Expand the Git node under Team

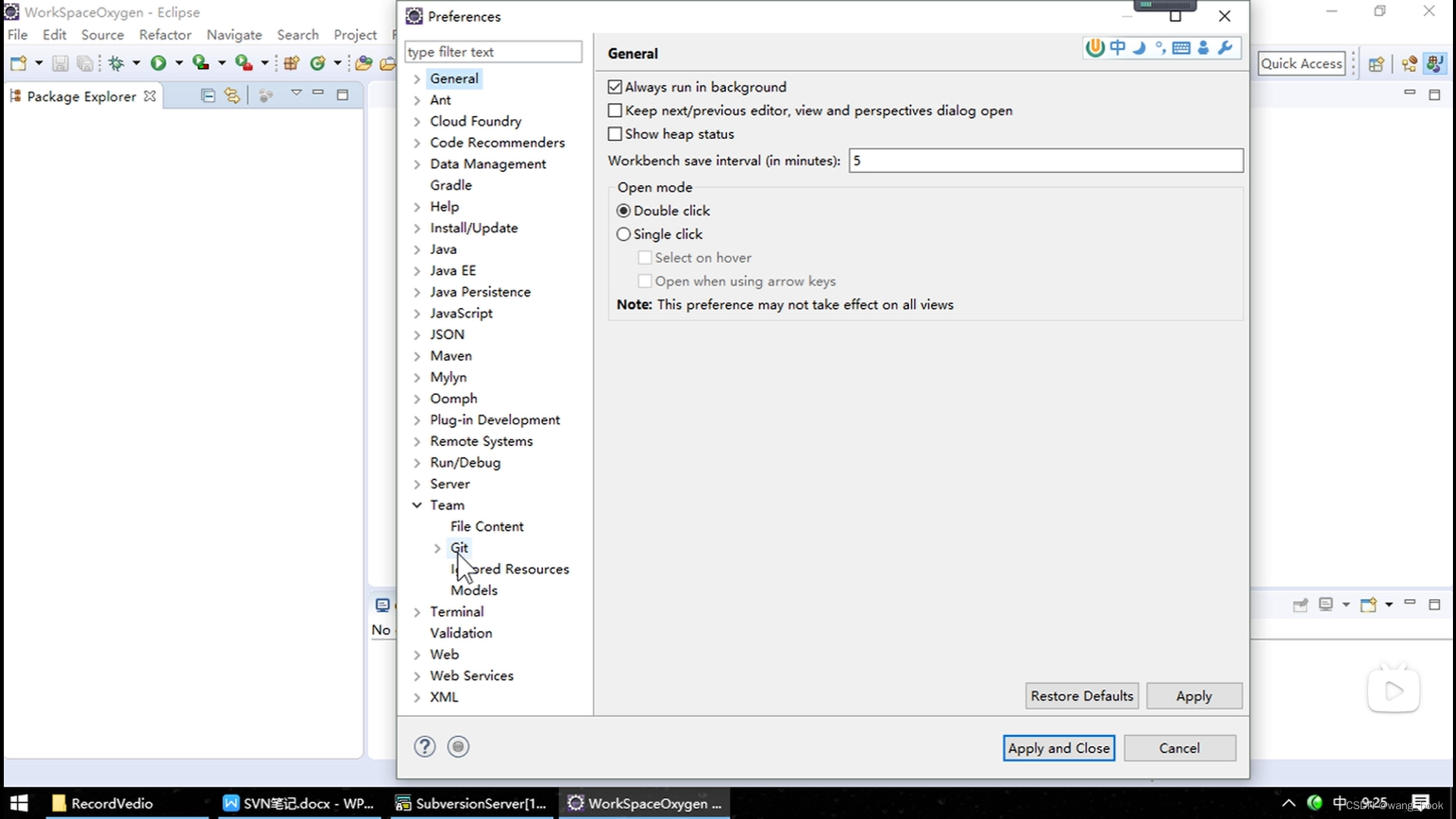coord(437,548)
